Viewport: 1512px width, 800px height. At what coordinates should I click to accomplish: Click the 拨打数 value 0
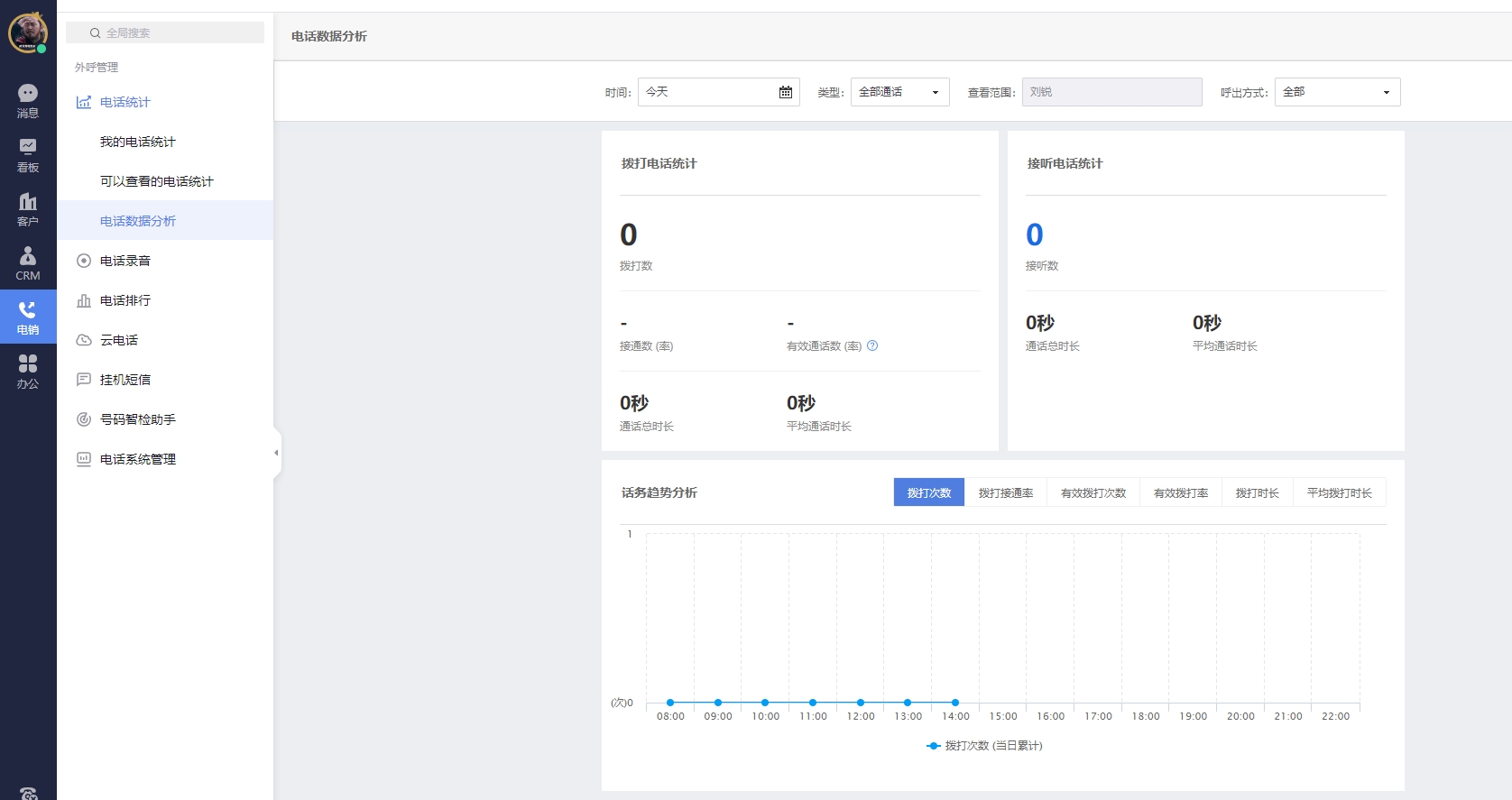[629, 234]
